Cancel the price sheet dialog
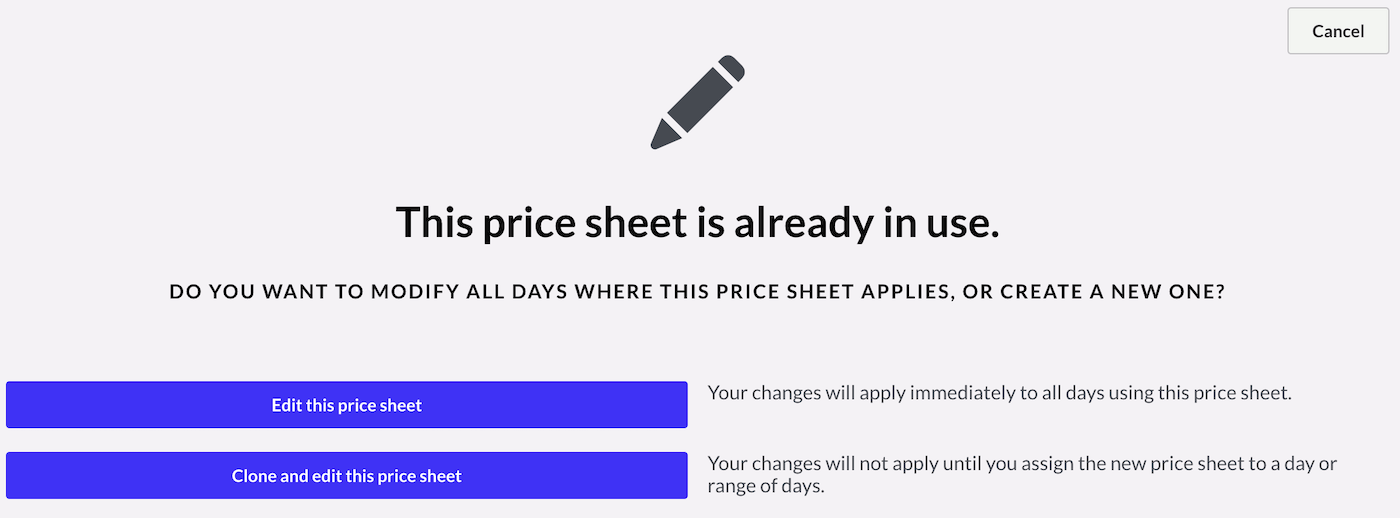The image size is (1400, 518). [x=1338, y=31]
